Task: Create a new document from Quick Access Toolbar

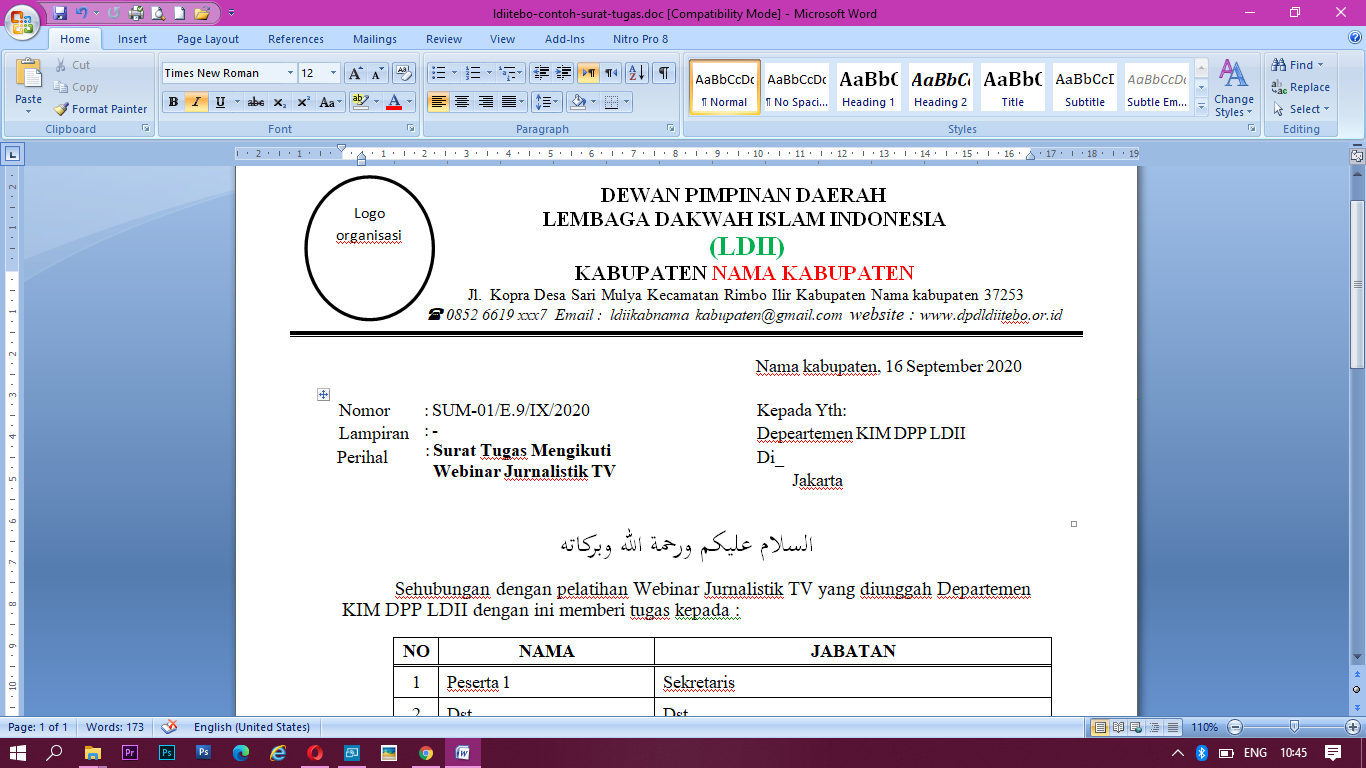Action: click(180, 13)
